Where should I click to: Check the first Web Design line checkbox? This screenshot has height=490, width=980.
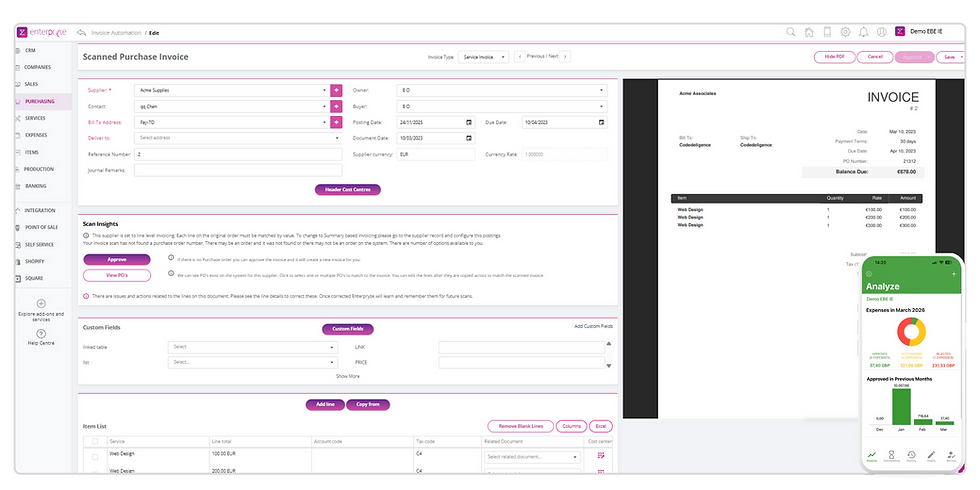point(95,457)
